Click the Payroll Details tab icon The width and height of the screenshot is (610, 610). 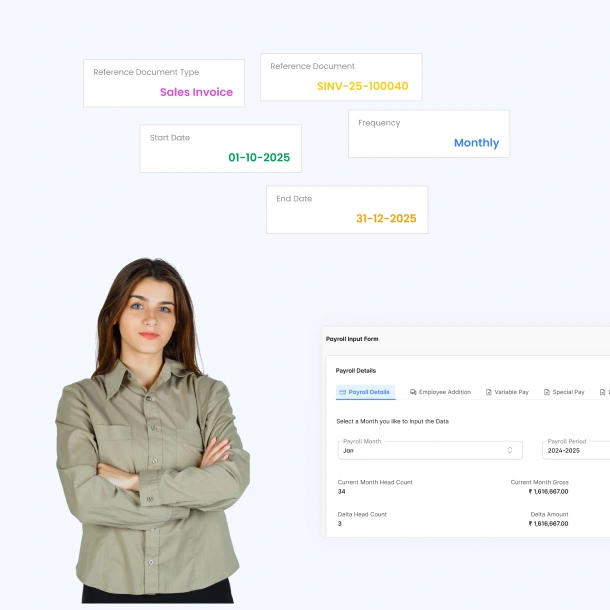pos(343,392)
